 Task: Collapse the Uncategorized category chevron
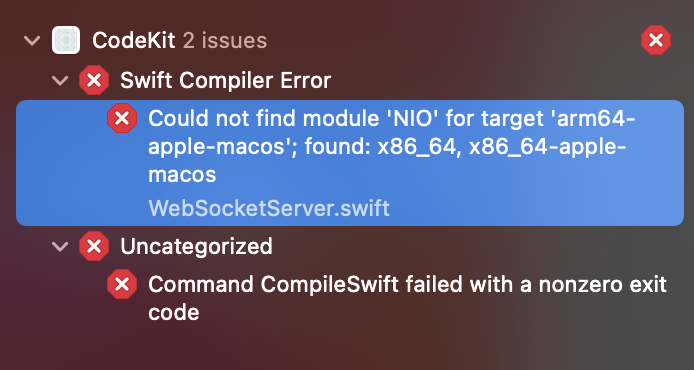pos(60,247)
